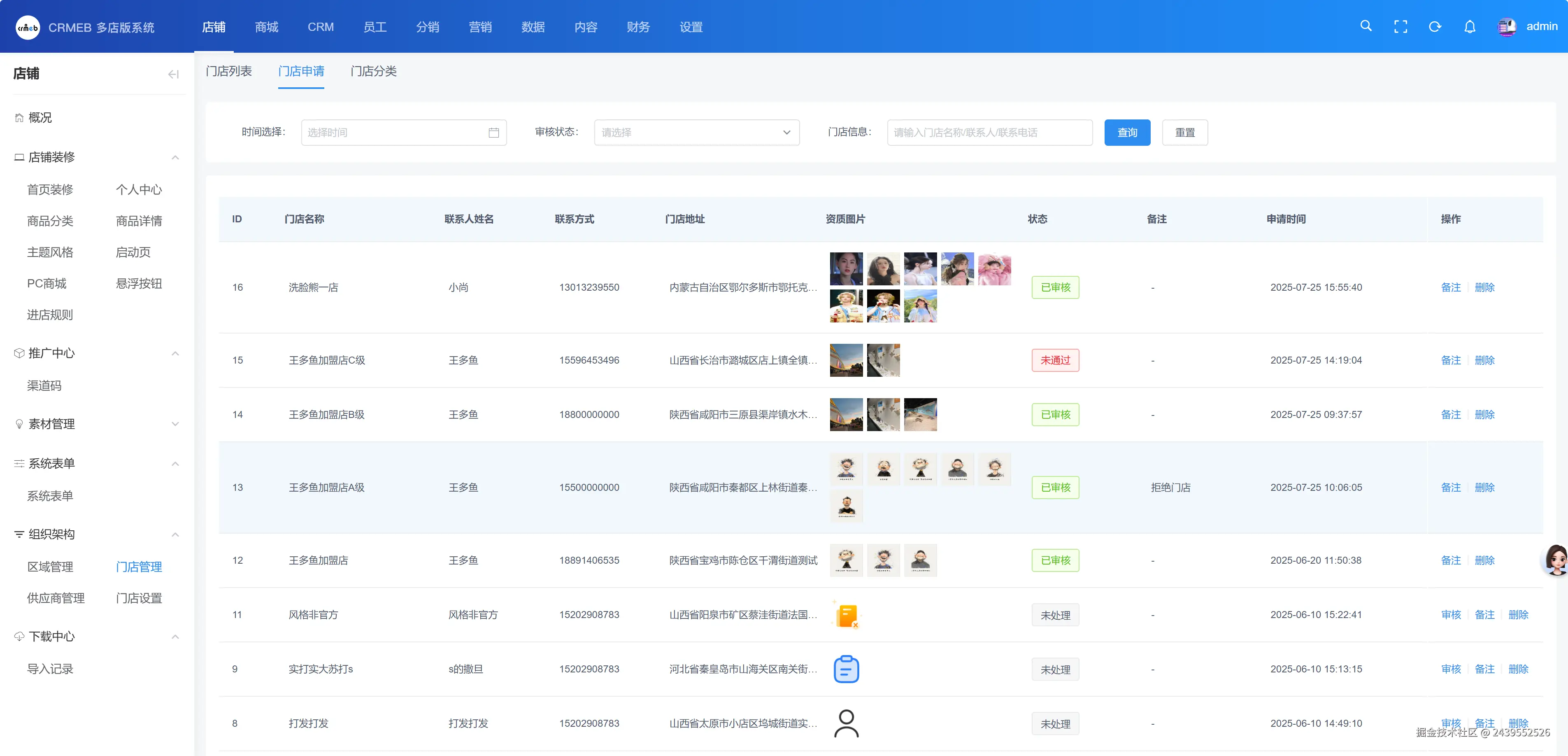This screenshot has height=756, width=1568.
Task: Click 审核 link for store ID 11
Action: [x=1451, y=615]
